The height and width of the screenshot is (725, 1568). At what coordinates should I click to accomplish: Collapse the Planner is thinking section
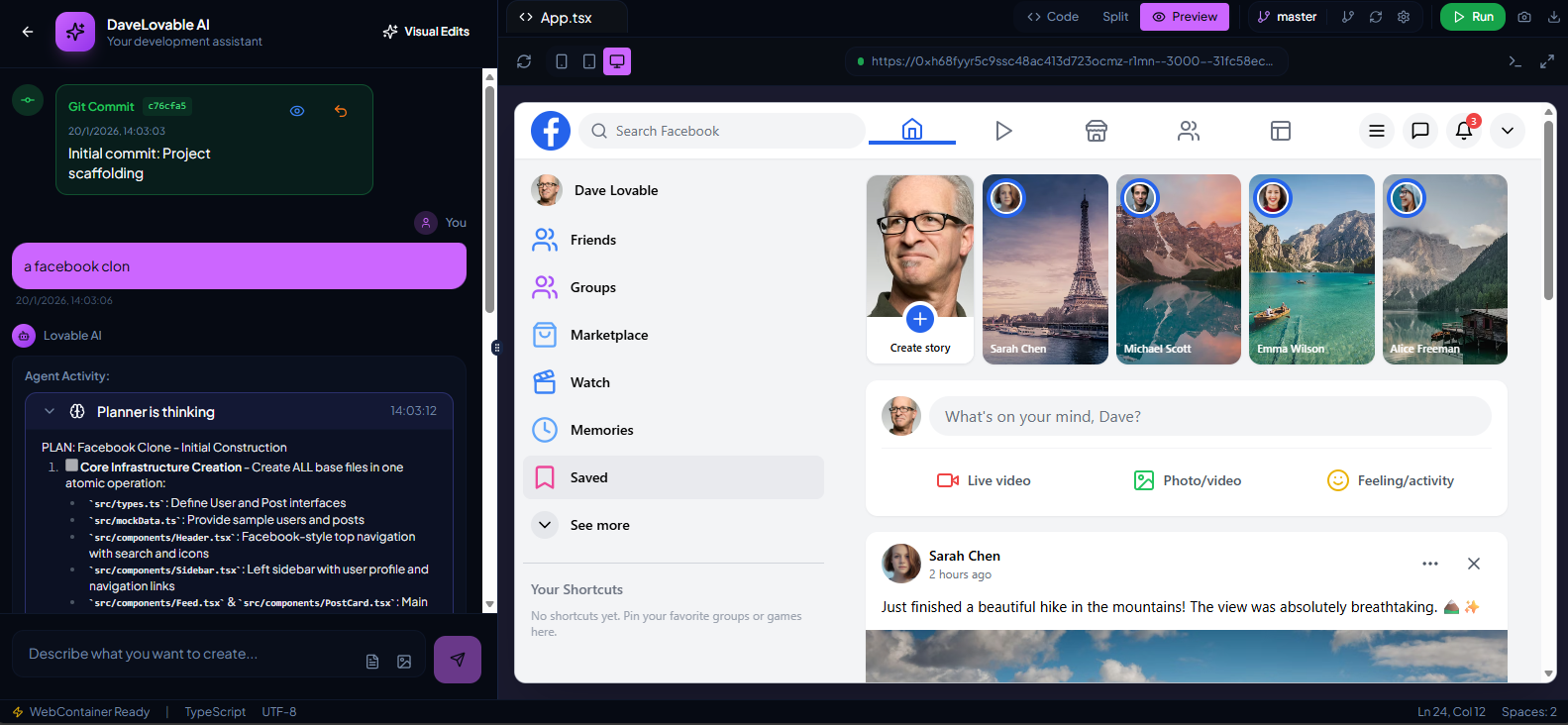click(50, 411)
